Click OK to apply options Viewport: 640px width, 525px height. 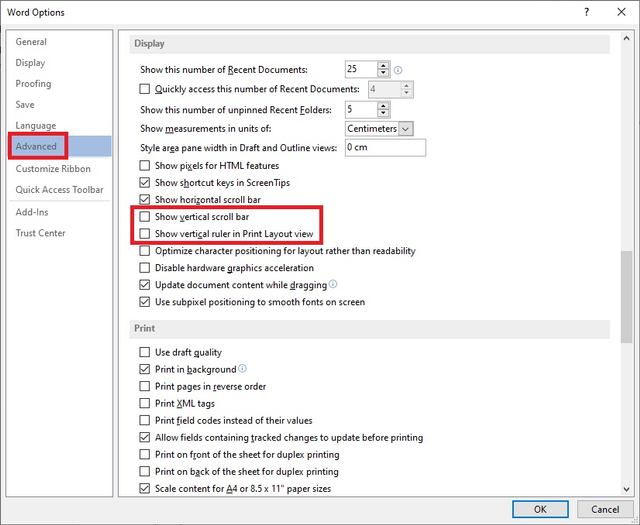540,509
